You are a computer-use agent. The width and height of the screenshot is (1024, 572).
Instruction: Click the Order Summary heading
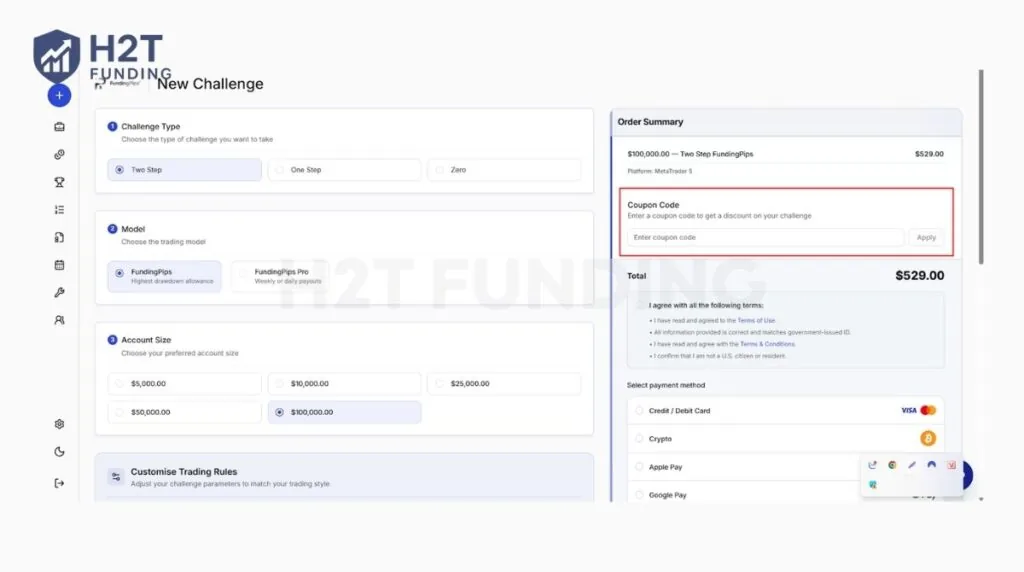point(650,122)
